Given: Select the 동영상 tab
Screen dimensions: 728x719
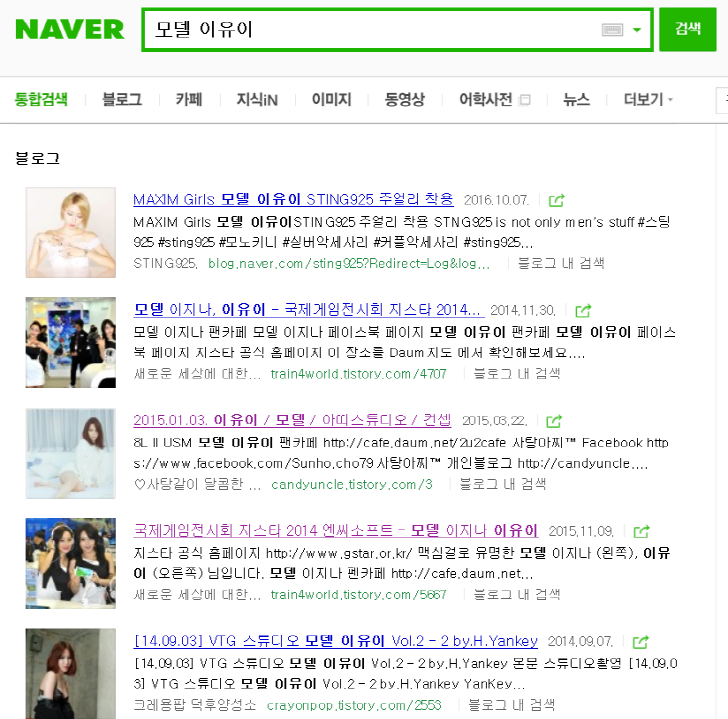Looking at the screenshot, I should (404, 99).
